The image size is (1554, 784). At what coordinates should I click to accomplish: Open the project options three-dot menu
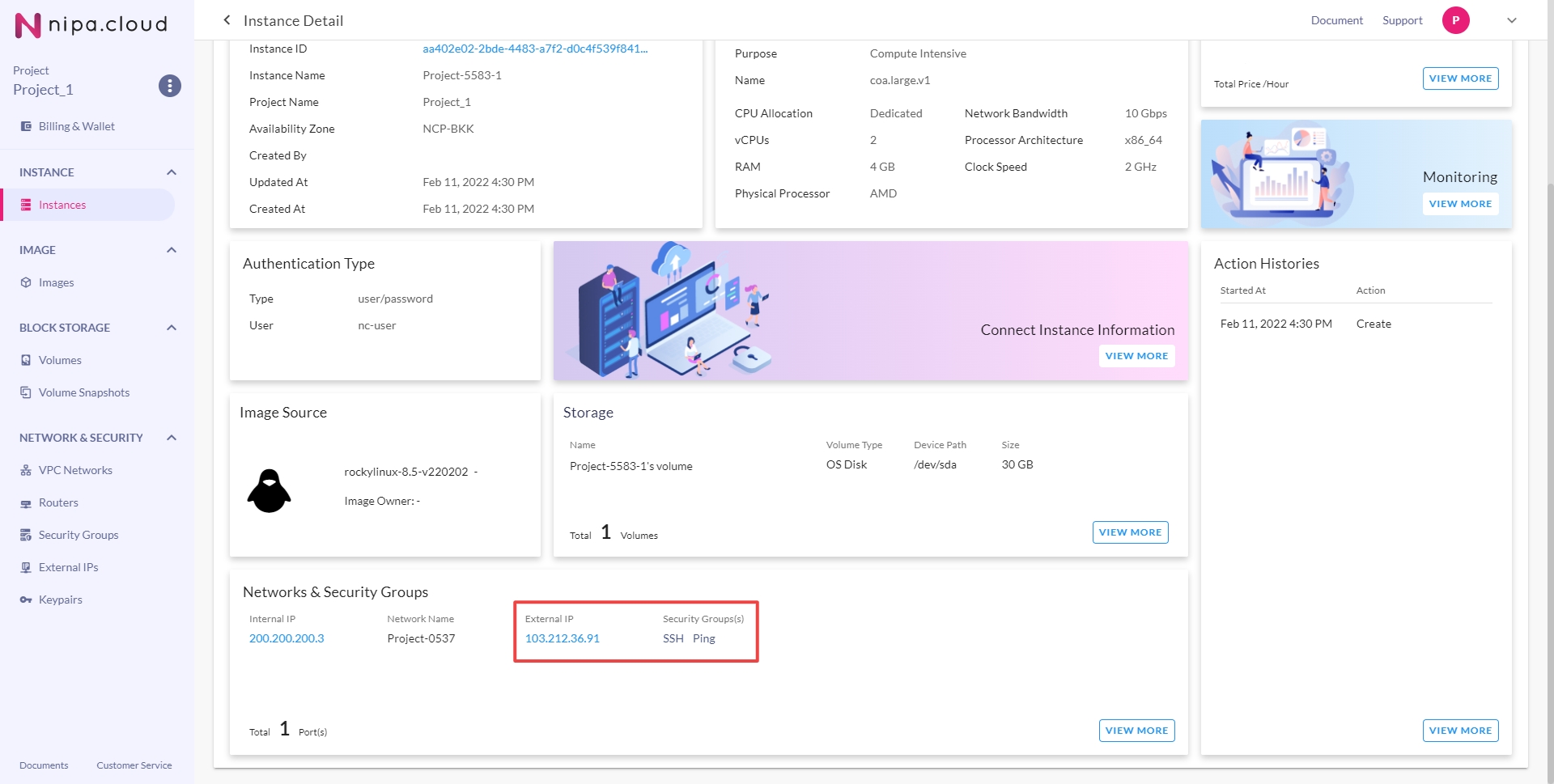click(169, 86)
